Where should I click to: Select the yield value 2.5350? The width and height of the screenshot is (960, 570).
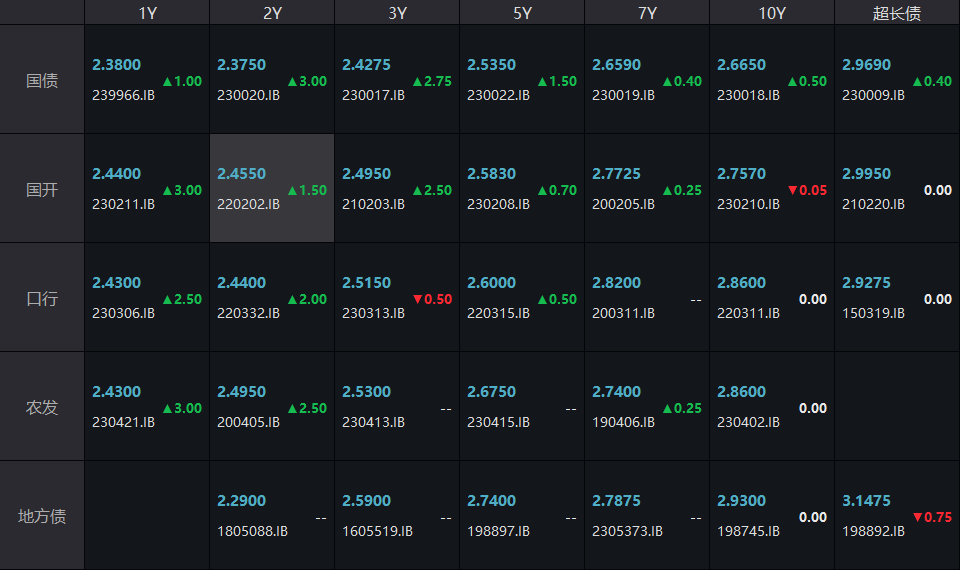coord(491,65)
